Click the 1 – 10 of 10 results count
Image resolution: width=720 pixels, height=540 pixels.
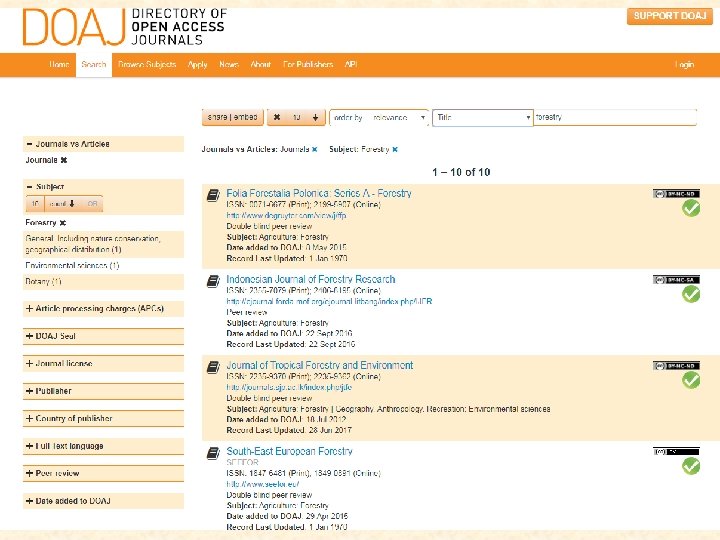point(461,172)
